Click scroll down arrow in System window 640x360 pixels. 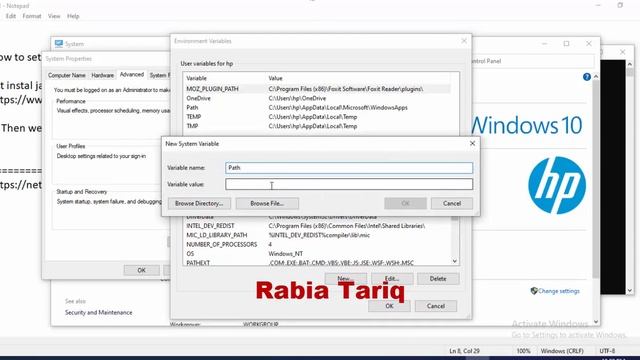pos(596,322)
